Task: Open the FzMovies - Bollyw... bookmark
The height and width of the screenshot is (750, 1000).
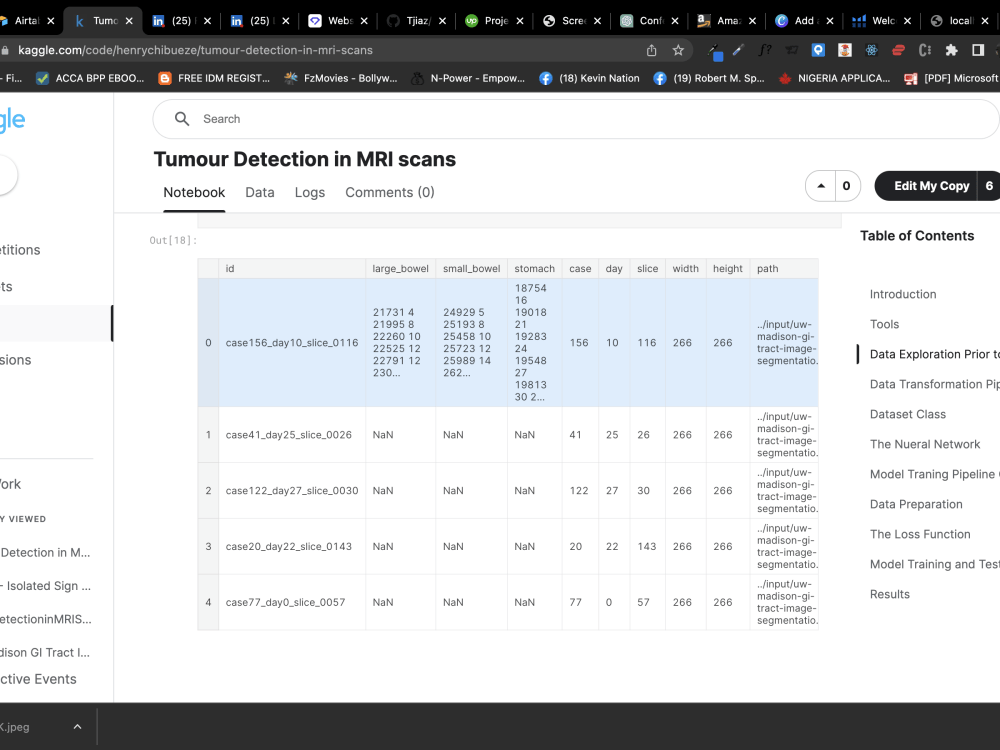Action: coord(341,78)
